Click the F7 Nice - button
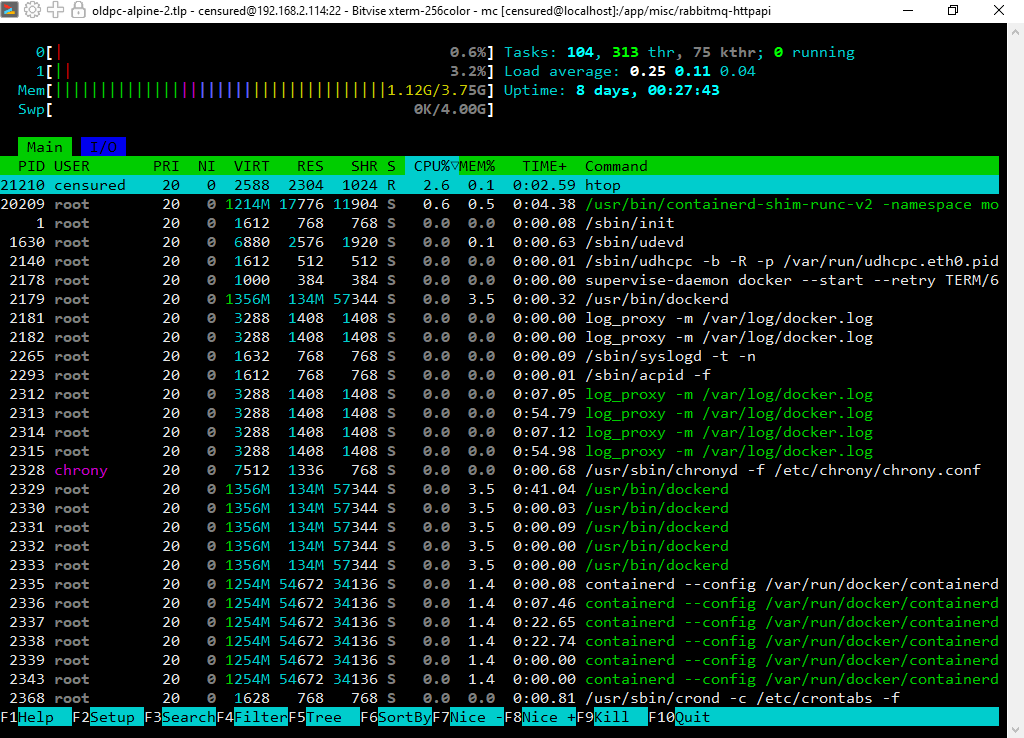Screen dimensions: 1024x738 [x=468, y=717]
